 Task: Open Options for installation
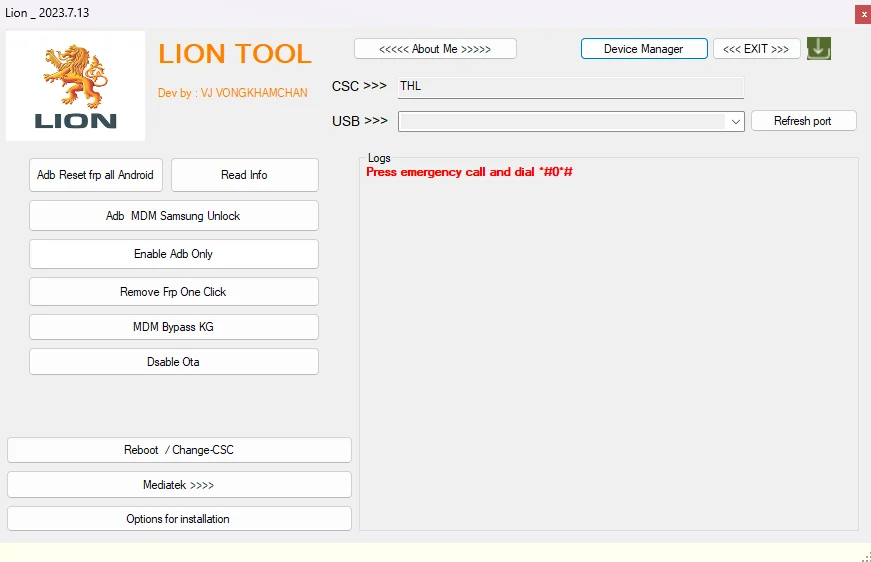point(179,519)
